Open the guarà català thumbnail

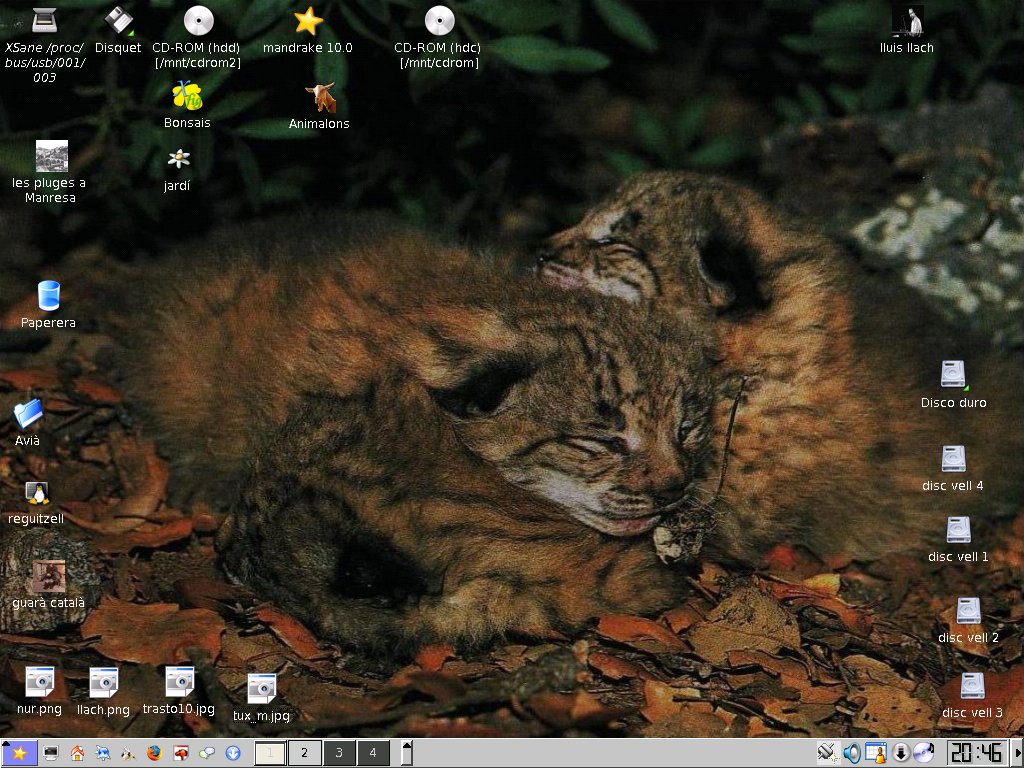[x=49, y=576]
